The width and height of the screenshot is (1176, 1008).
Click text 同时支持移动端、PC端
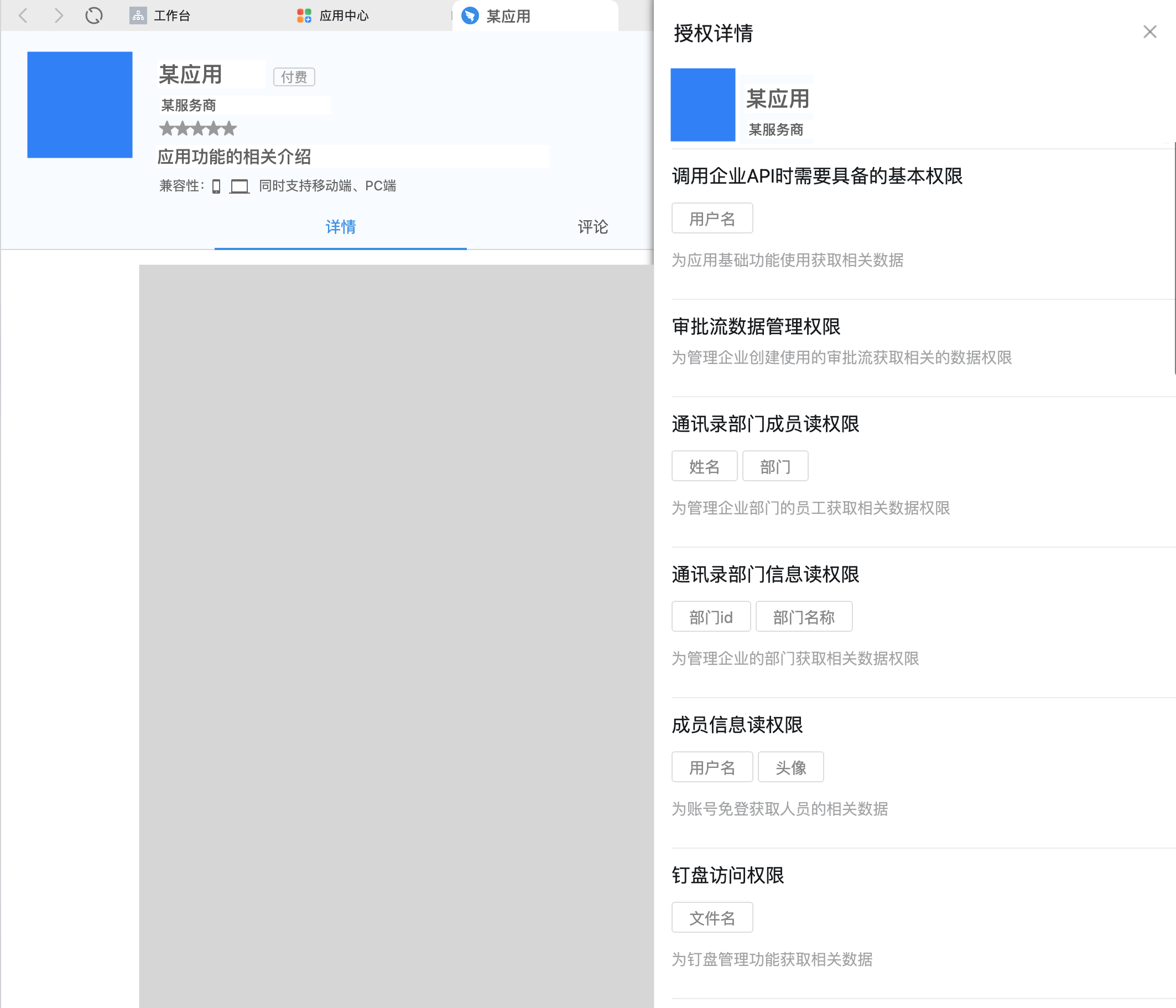click(327, 186)
